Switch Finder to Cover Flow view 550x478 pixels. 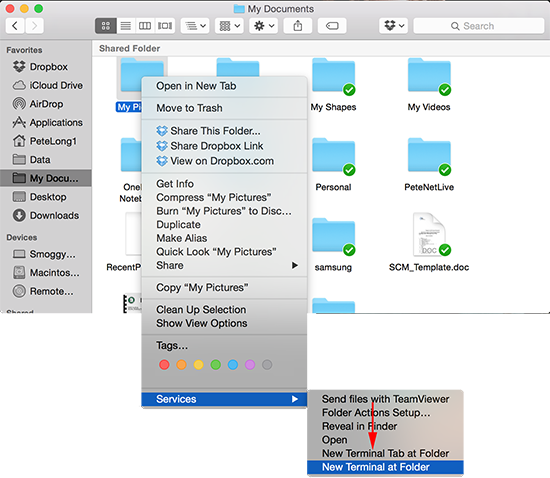coord(165,26)
